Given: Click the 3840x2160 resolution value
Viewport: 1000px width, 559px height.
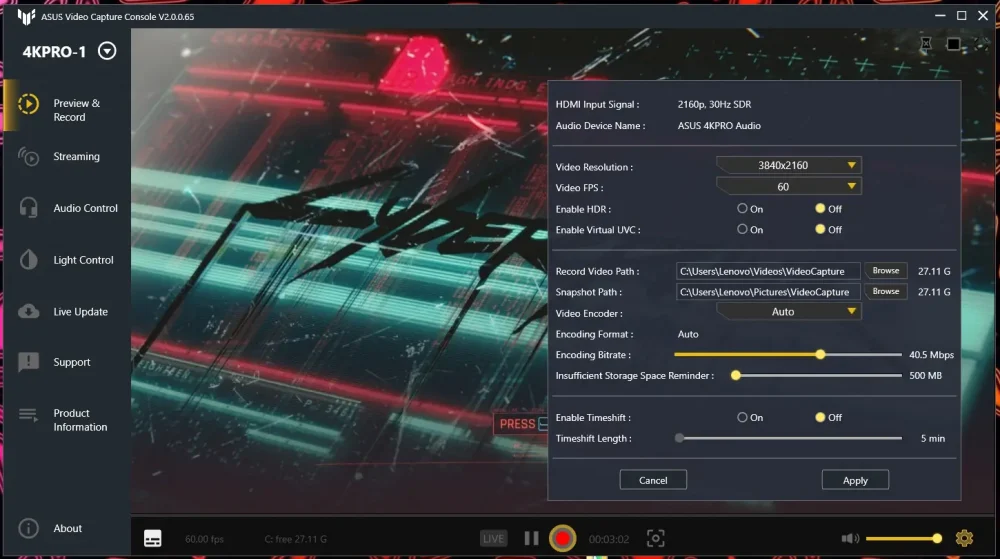Looking at the screenshot, I should pos(783,165).
